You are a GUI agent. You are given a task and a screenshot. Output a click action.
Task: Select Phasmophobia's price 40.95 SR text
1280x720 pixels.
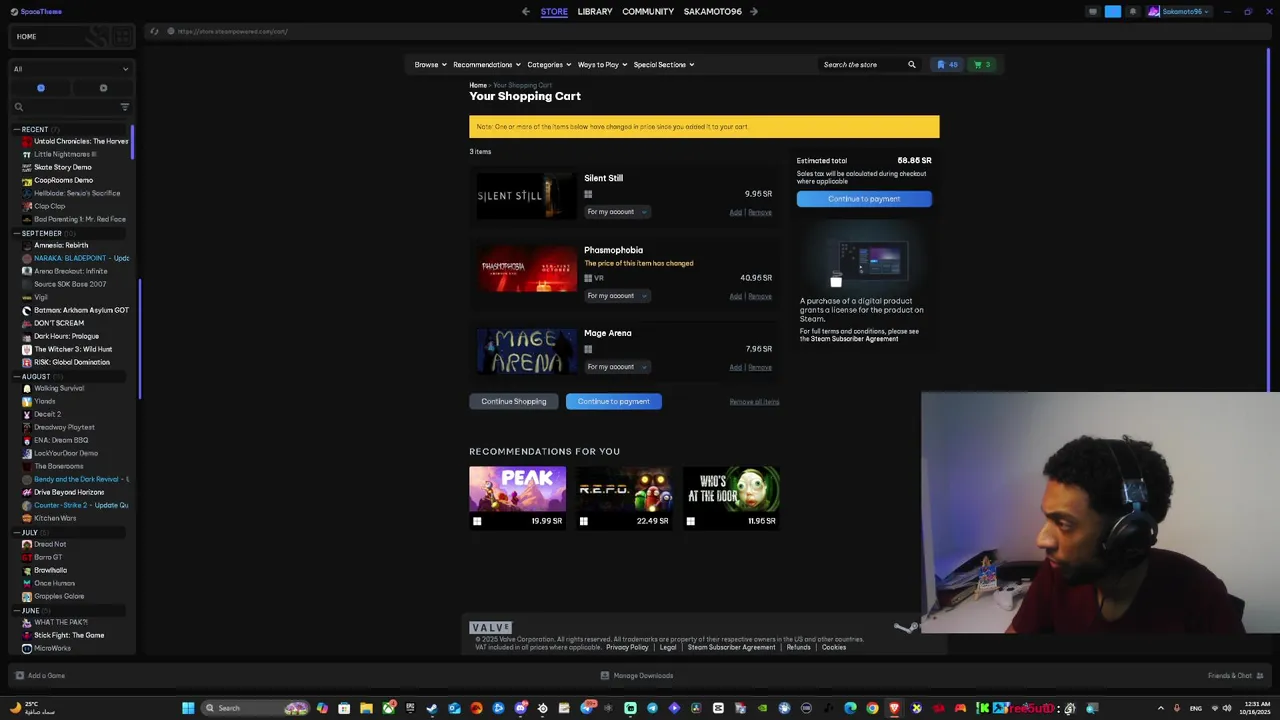tap(756, 278)
